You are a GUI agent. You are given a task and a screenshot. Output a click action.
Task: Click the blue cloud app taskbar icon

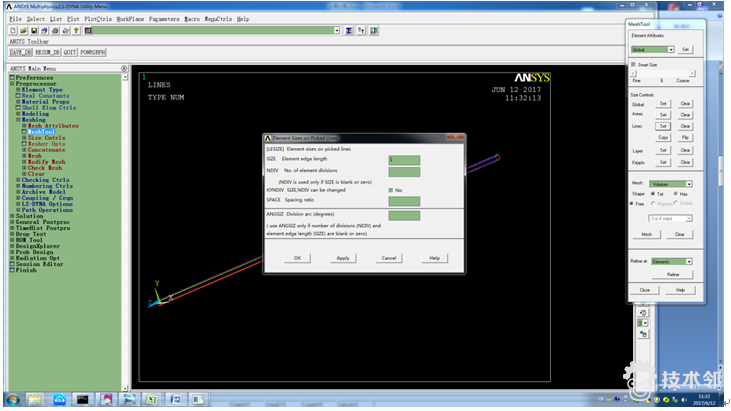(59, 399)
